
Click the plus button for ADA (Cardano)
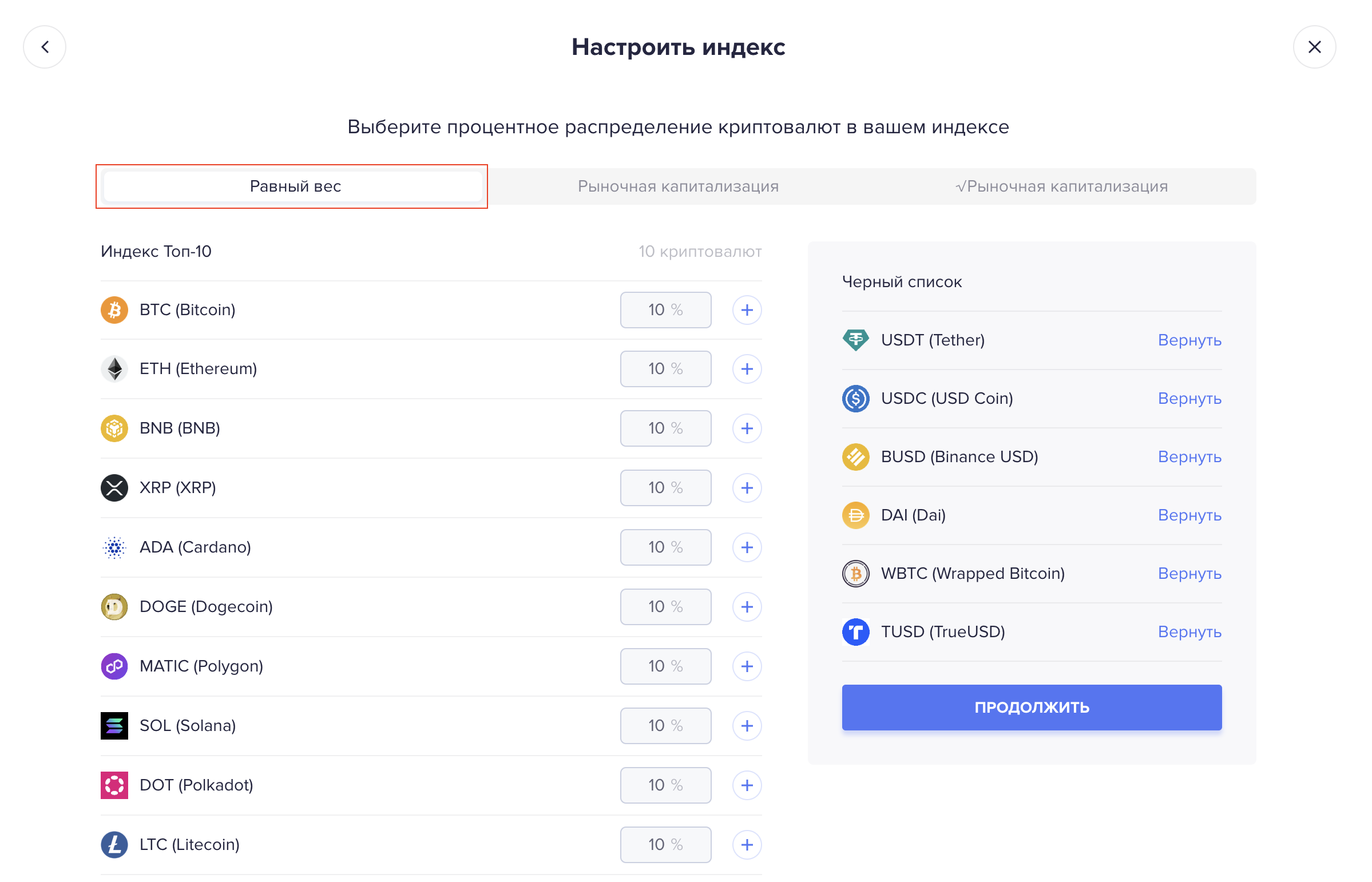(747, 547)
